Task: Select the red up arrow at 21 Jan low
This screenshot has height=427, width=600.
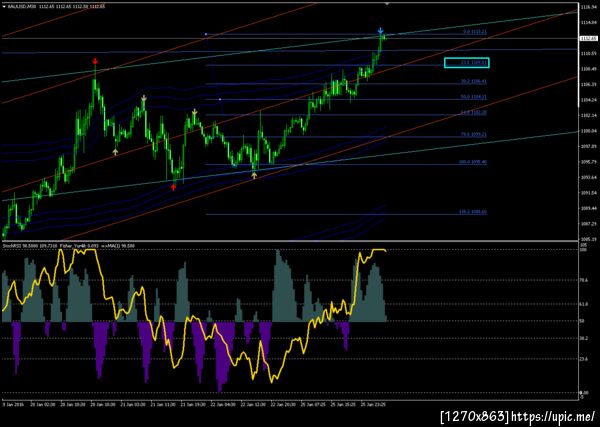Action: [173, 187]
